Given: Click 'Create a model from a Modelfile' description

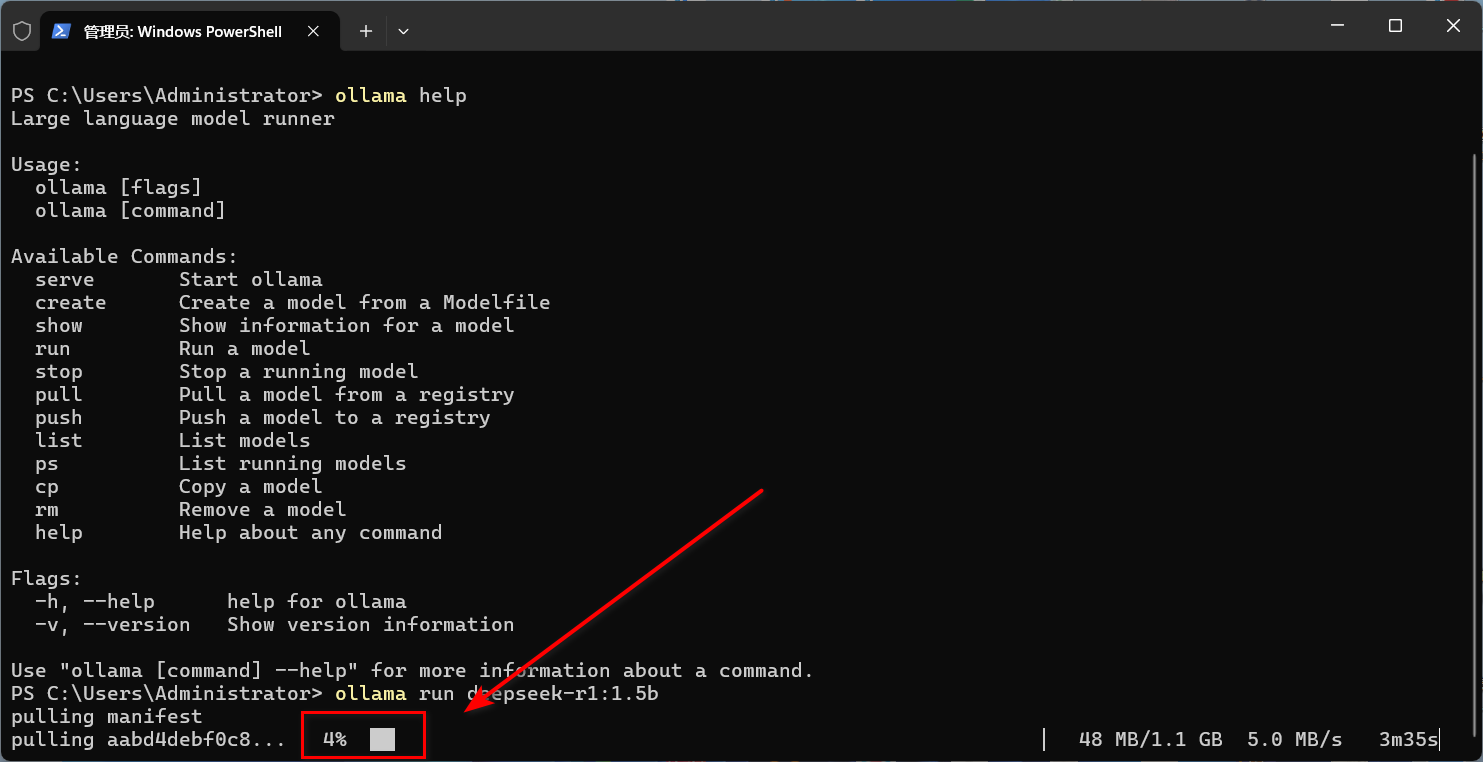Looking at the screenshot, I should tap(365, 303).
